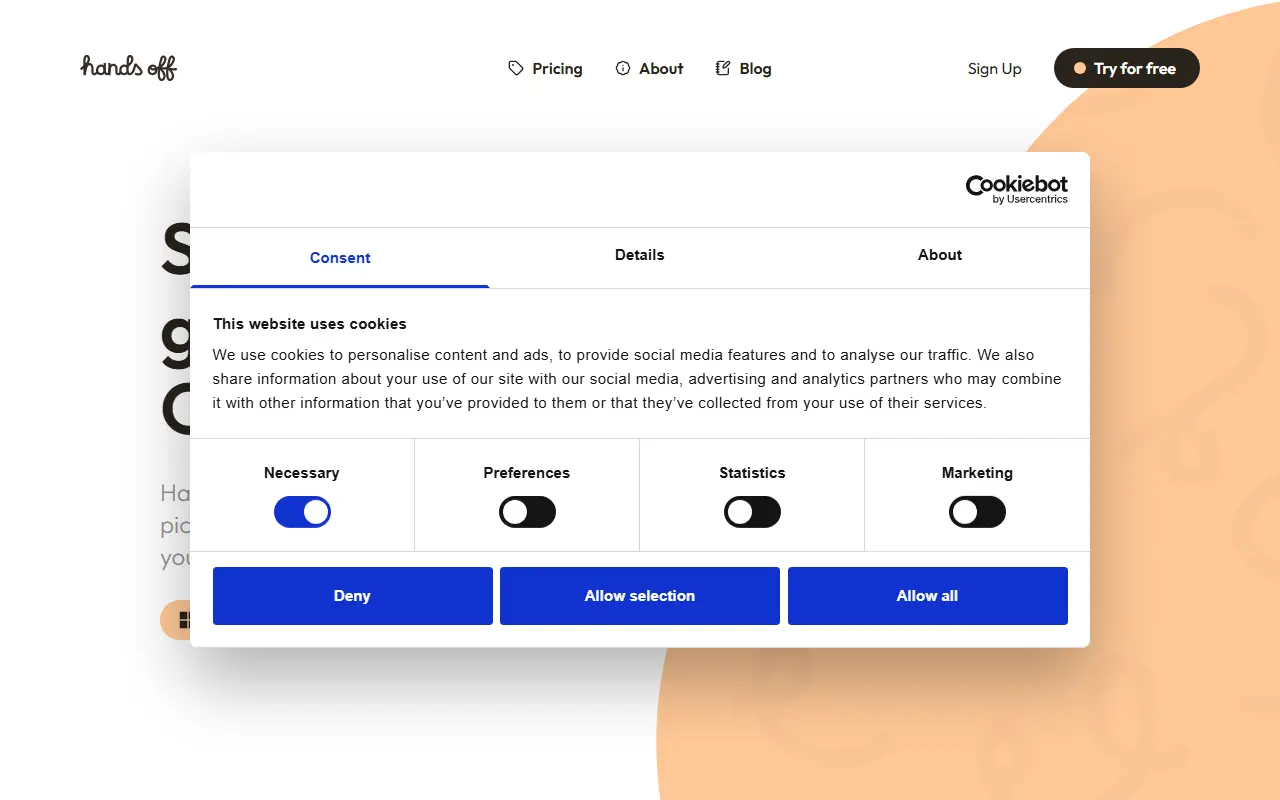Turn on the Marketing cookies switch

(x=977, y=512)
